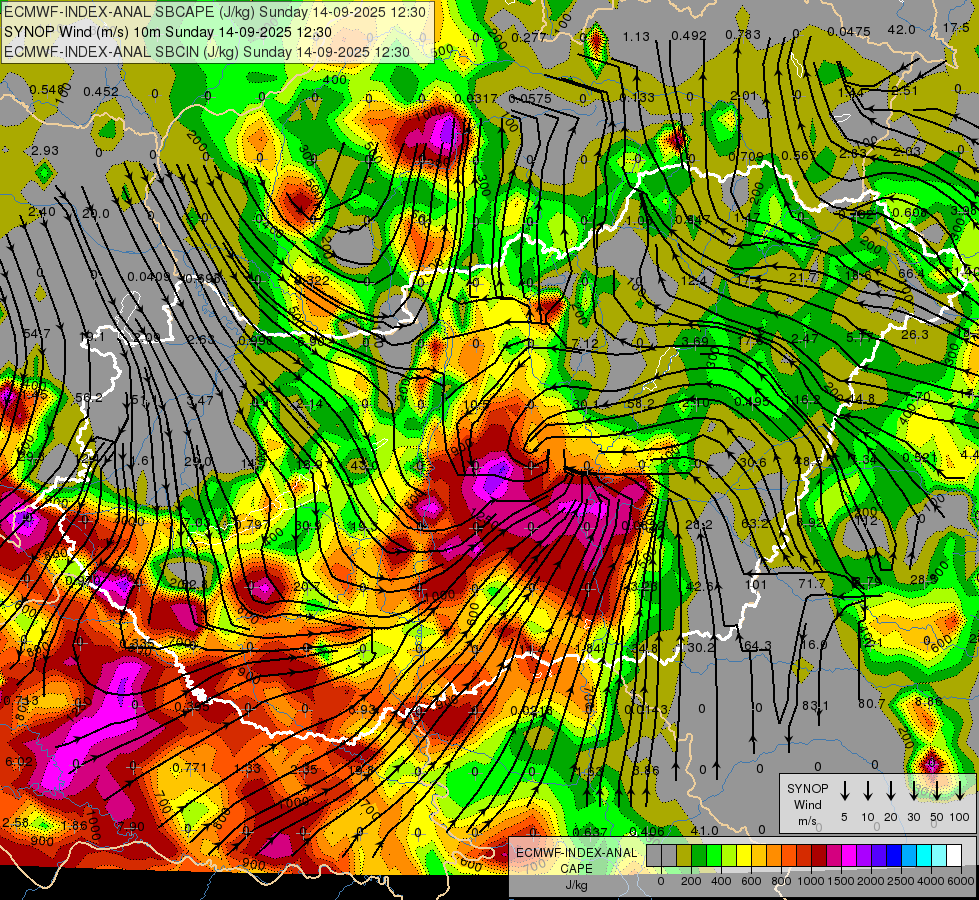Screen dimensions: 979x900
Task: Click the 0.492 value on the map
Action: [x=689, y=36]
